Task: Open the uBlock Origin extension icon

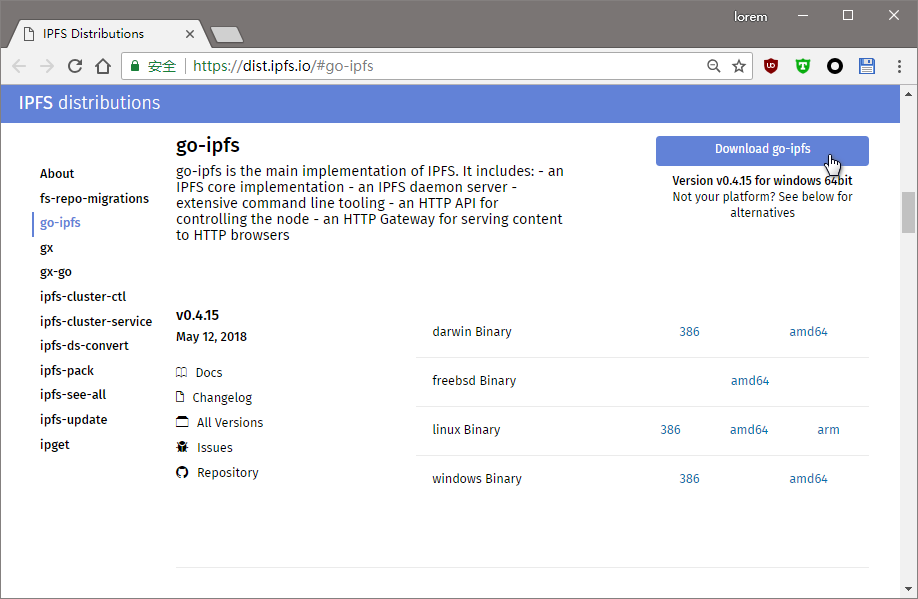Action: pos(771,66)
